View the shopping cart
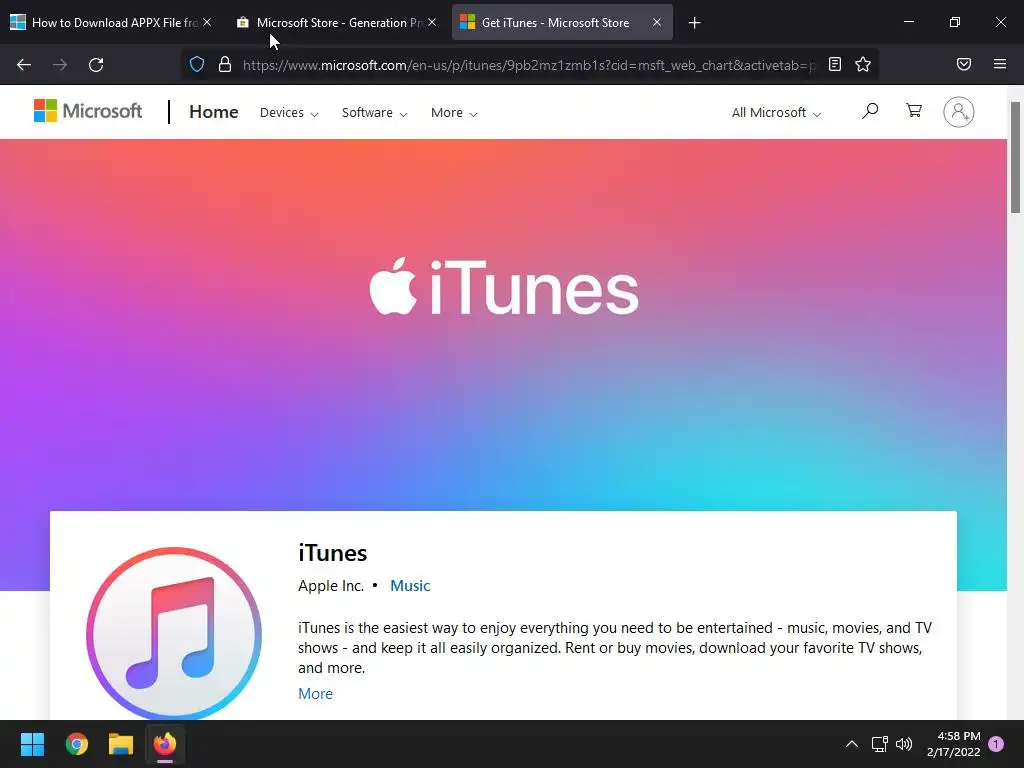The height and width of the screenshot is (768, 1024). [x=914, y=110]
